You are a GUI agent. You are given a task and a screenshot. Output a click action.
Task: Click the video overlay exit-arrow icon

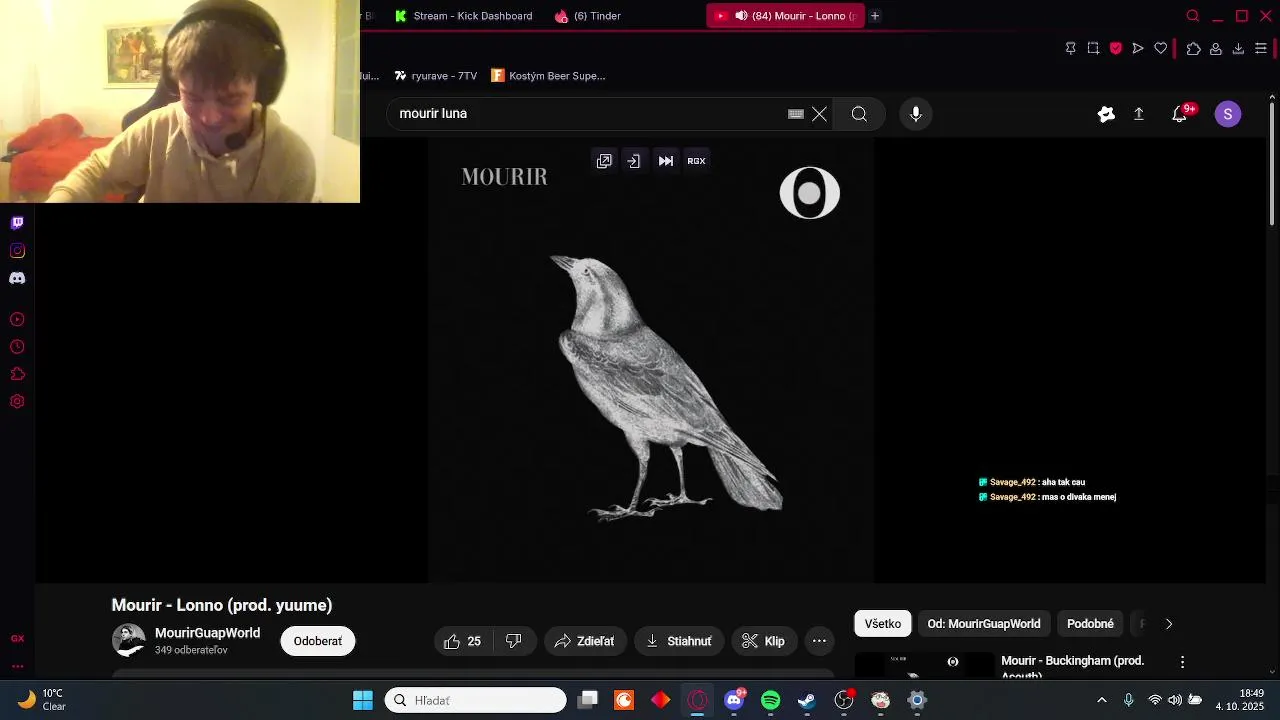[x=634, y=161]
